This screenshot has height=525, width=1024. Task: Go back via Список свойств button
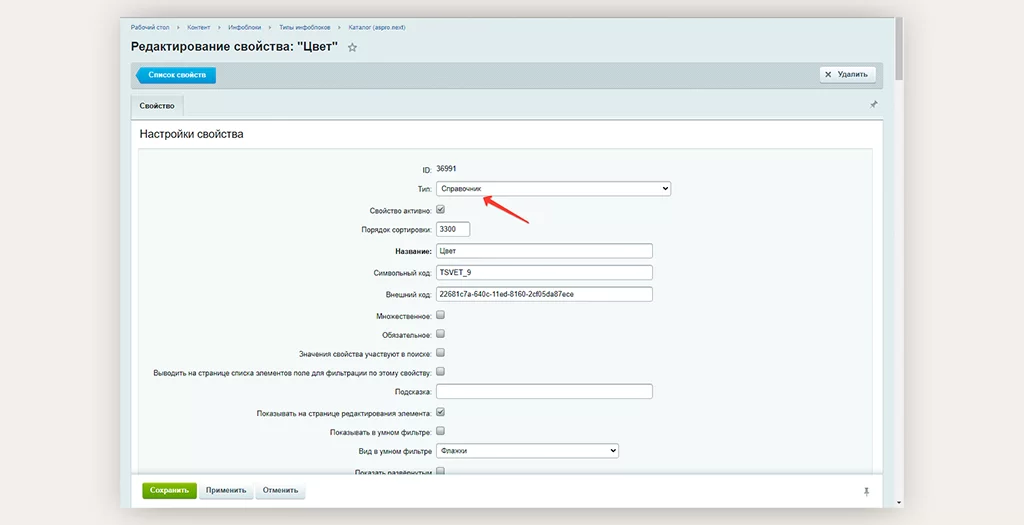tap(176, 75)
